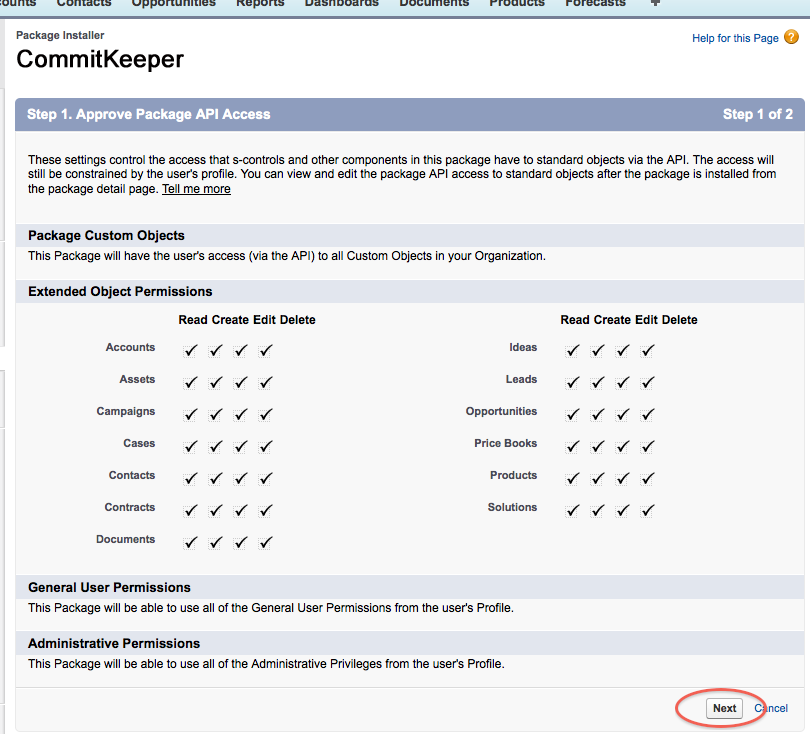Click the Help for this Page link
The height and width of the screenshot is (734, 810).
point(736,38)
